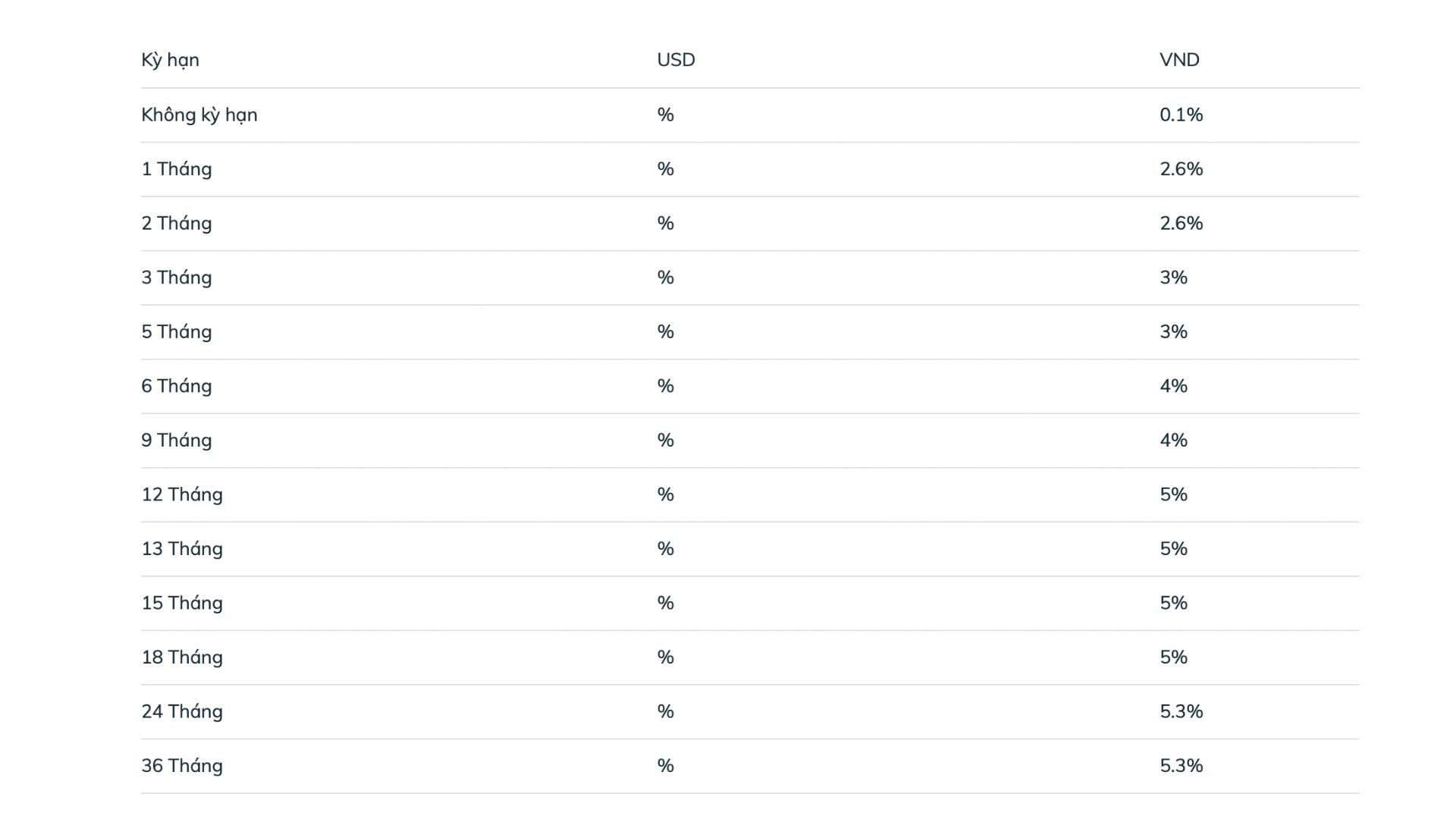Select the "12 Tháng" term label

click(x=182, y=494)
